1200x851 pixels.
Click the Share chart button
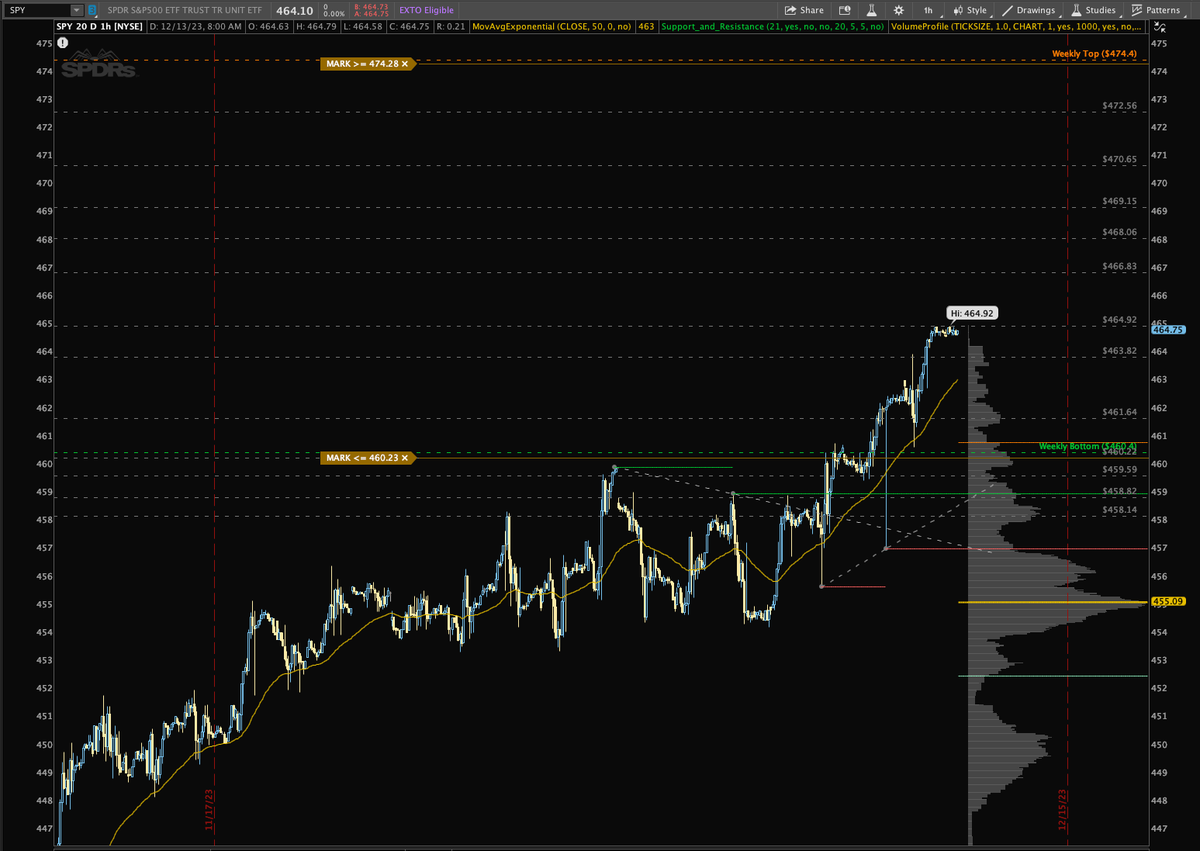(x=805, y=10)
